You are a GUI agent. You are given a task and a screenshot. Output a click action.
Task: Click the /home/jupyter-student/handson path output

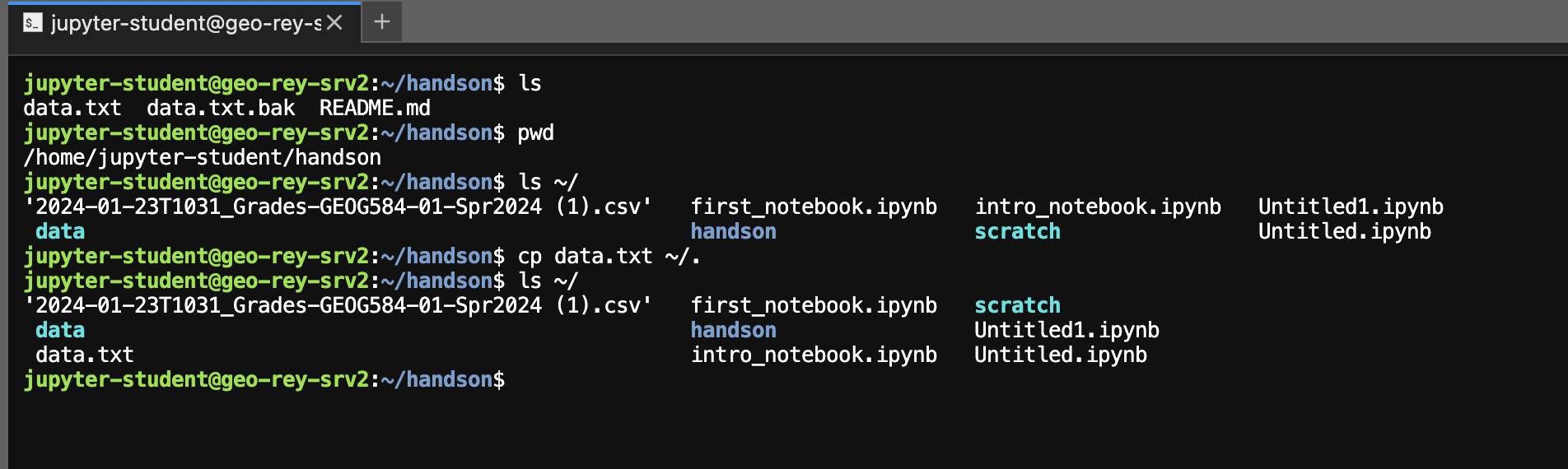click(203, 157)
